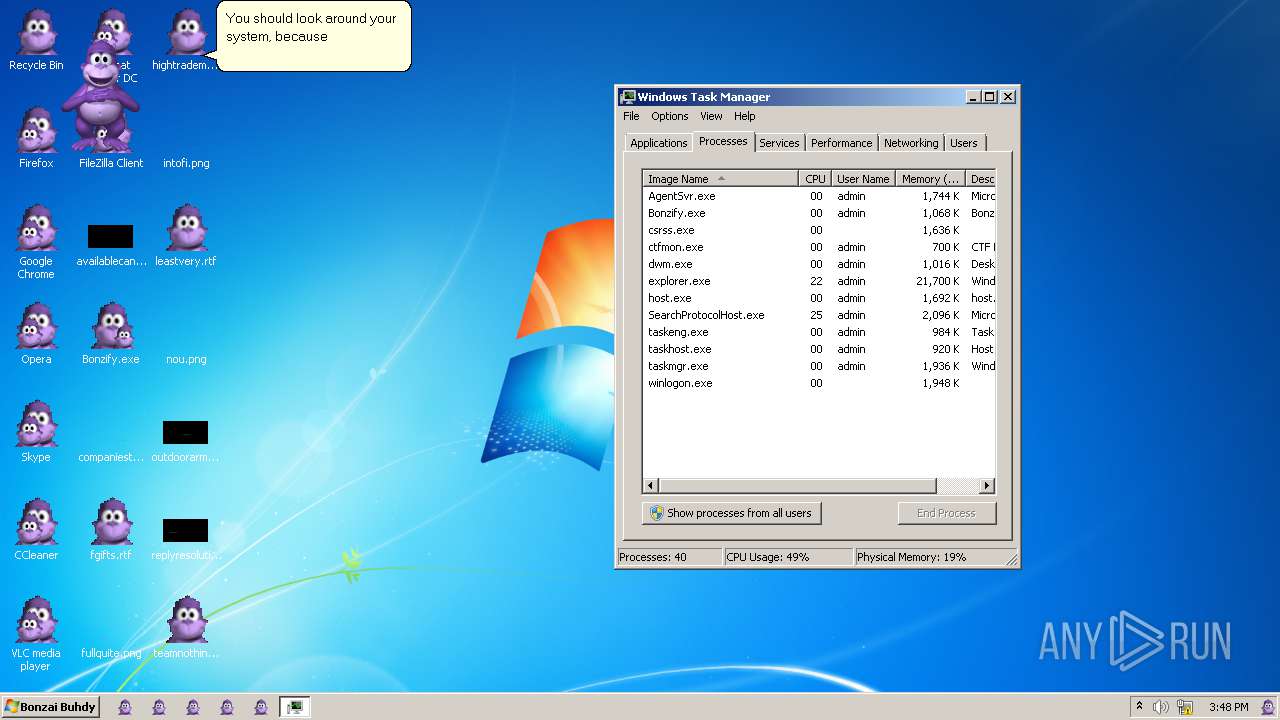Select the taskhost.exe process row

point(819,349)
